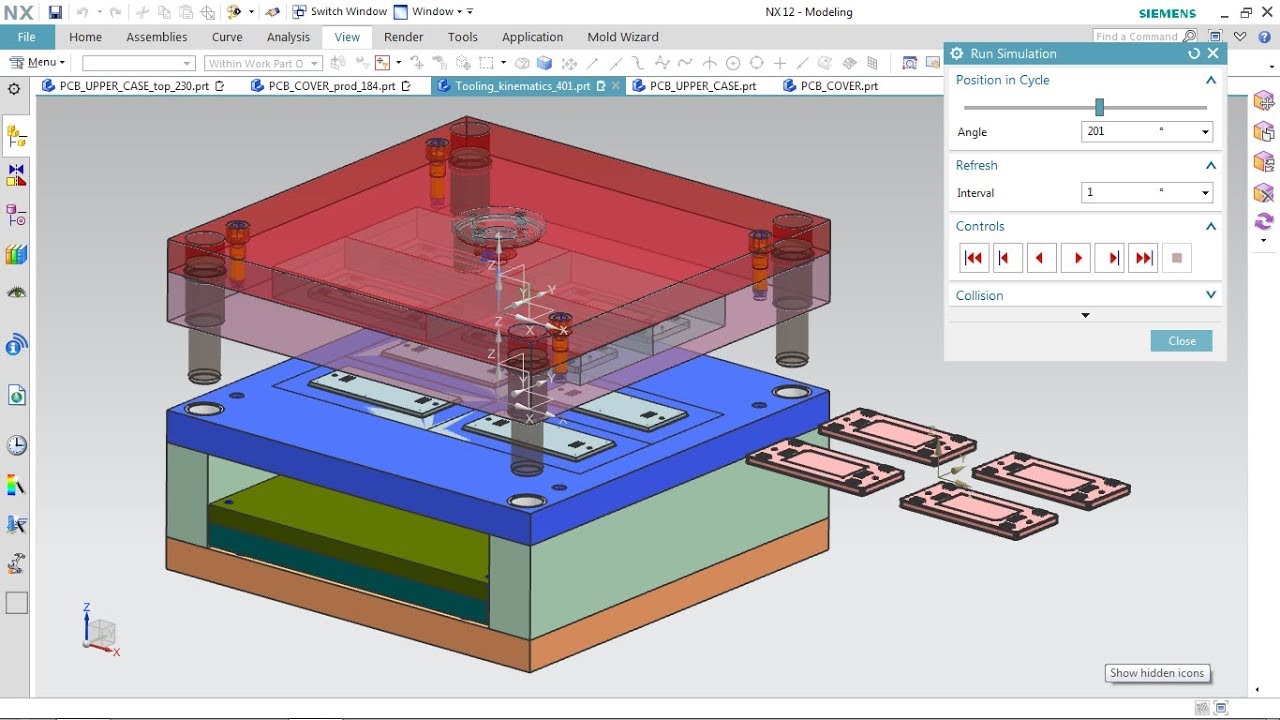
Task: Collapse the Controls section
Action: pos(1211,226)
